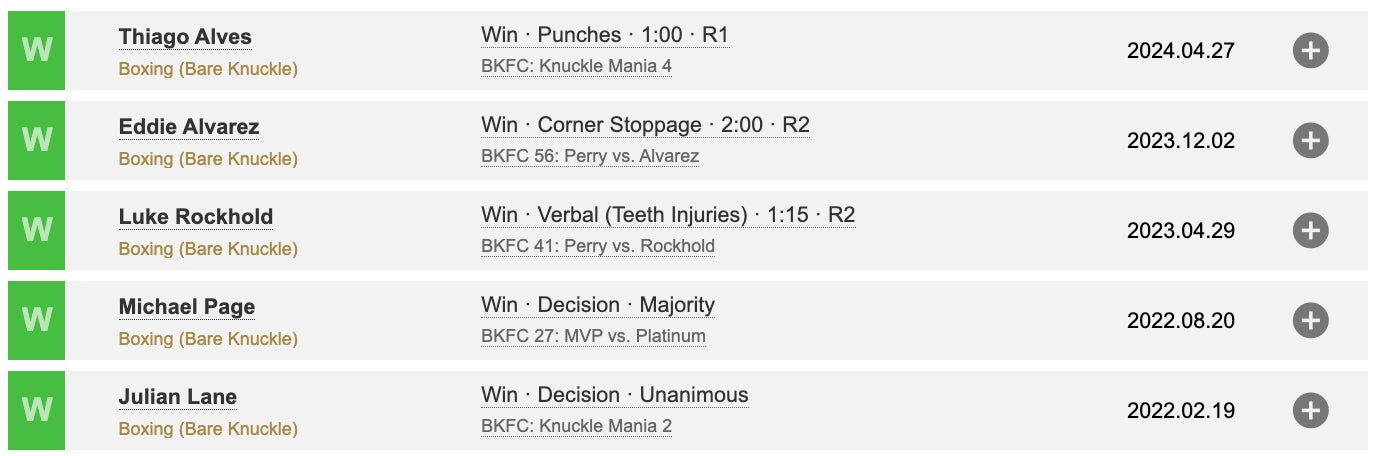The image size is (1378, 456).
Task: Open Julian Lane's profile link
Action: pos(178,397)
